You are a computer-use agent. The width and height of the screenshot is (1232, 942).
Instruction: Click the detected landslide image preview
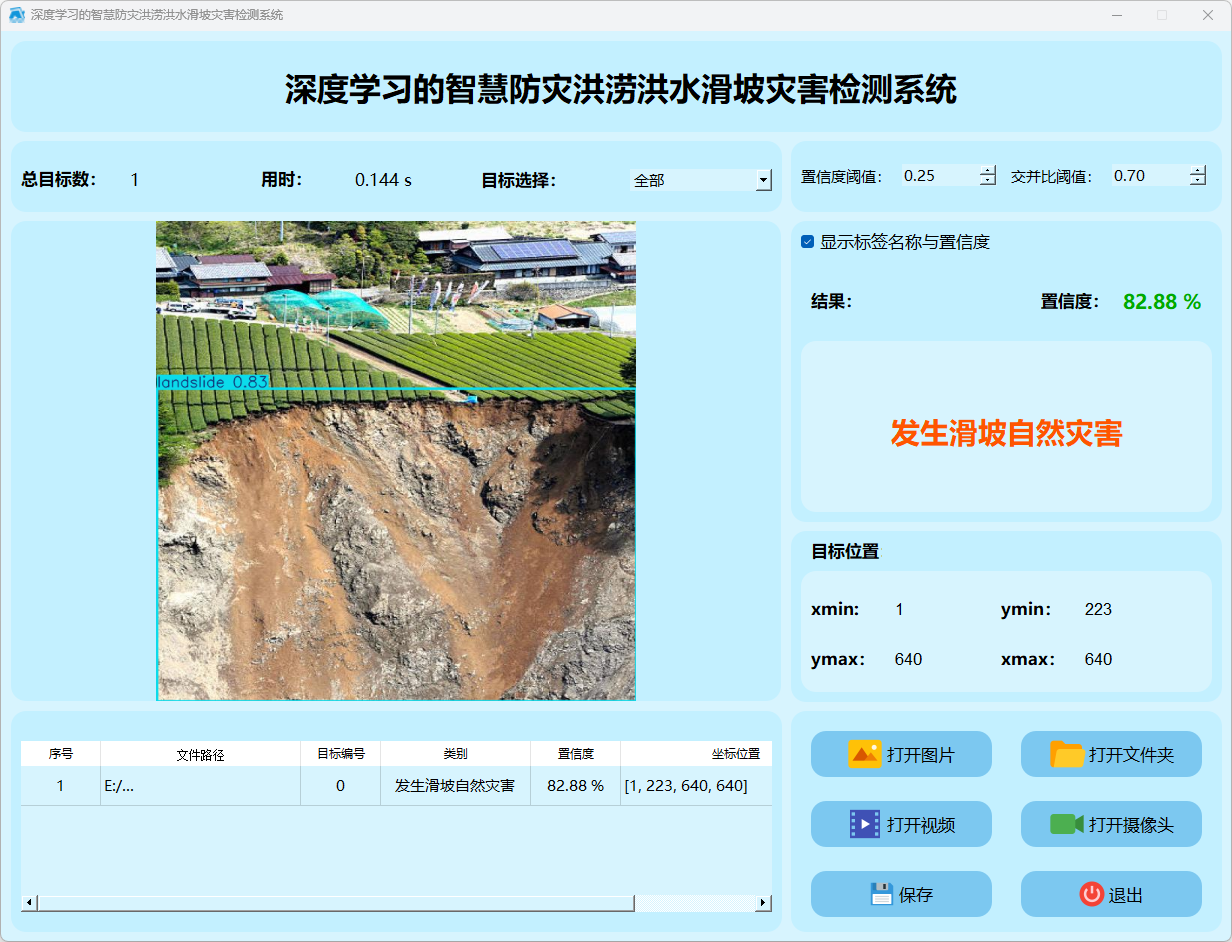point(396,460)
